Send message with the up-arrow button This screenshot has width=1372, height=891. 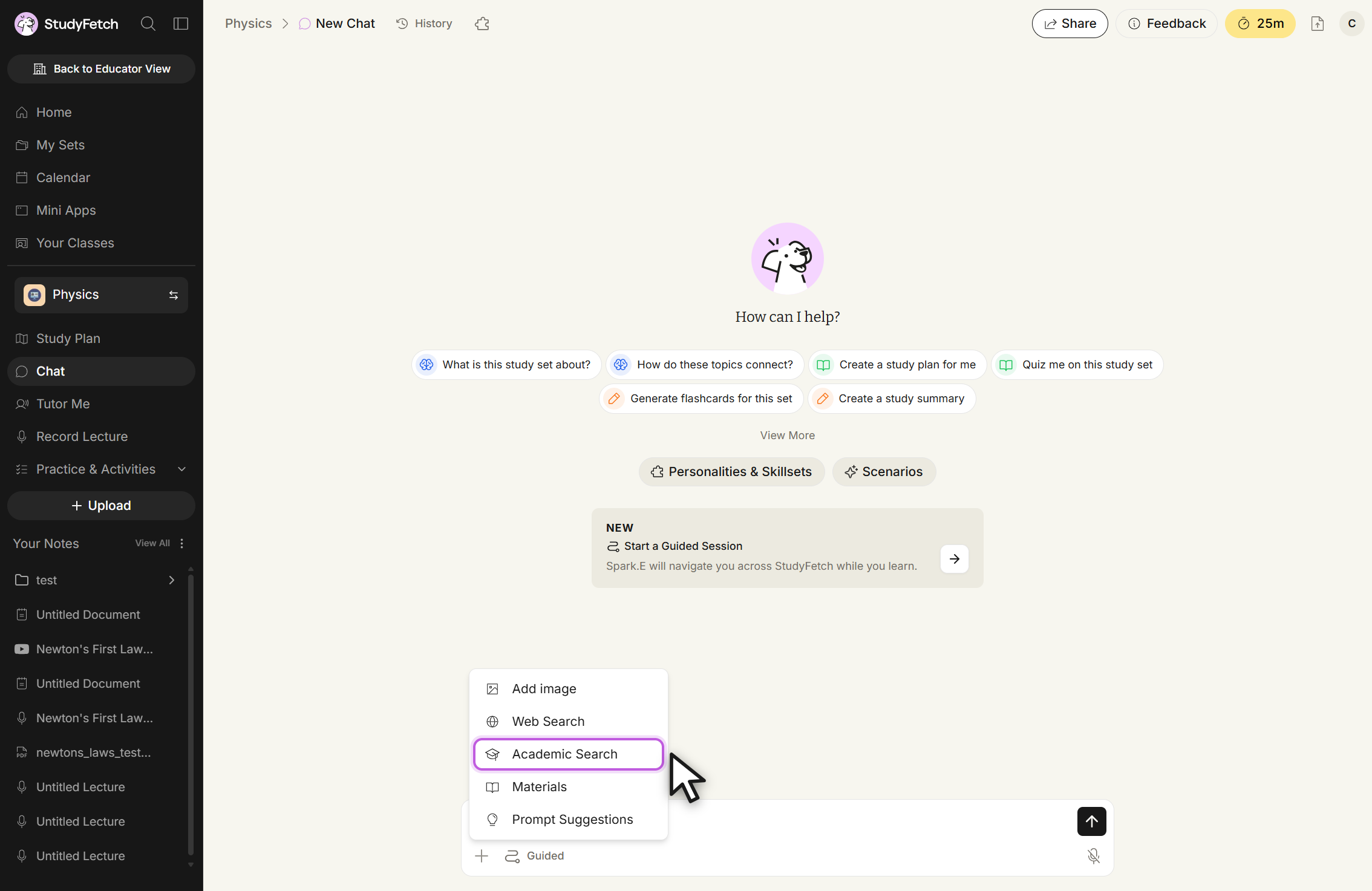click(1092, 821)
